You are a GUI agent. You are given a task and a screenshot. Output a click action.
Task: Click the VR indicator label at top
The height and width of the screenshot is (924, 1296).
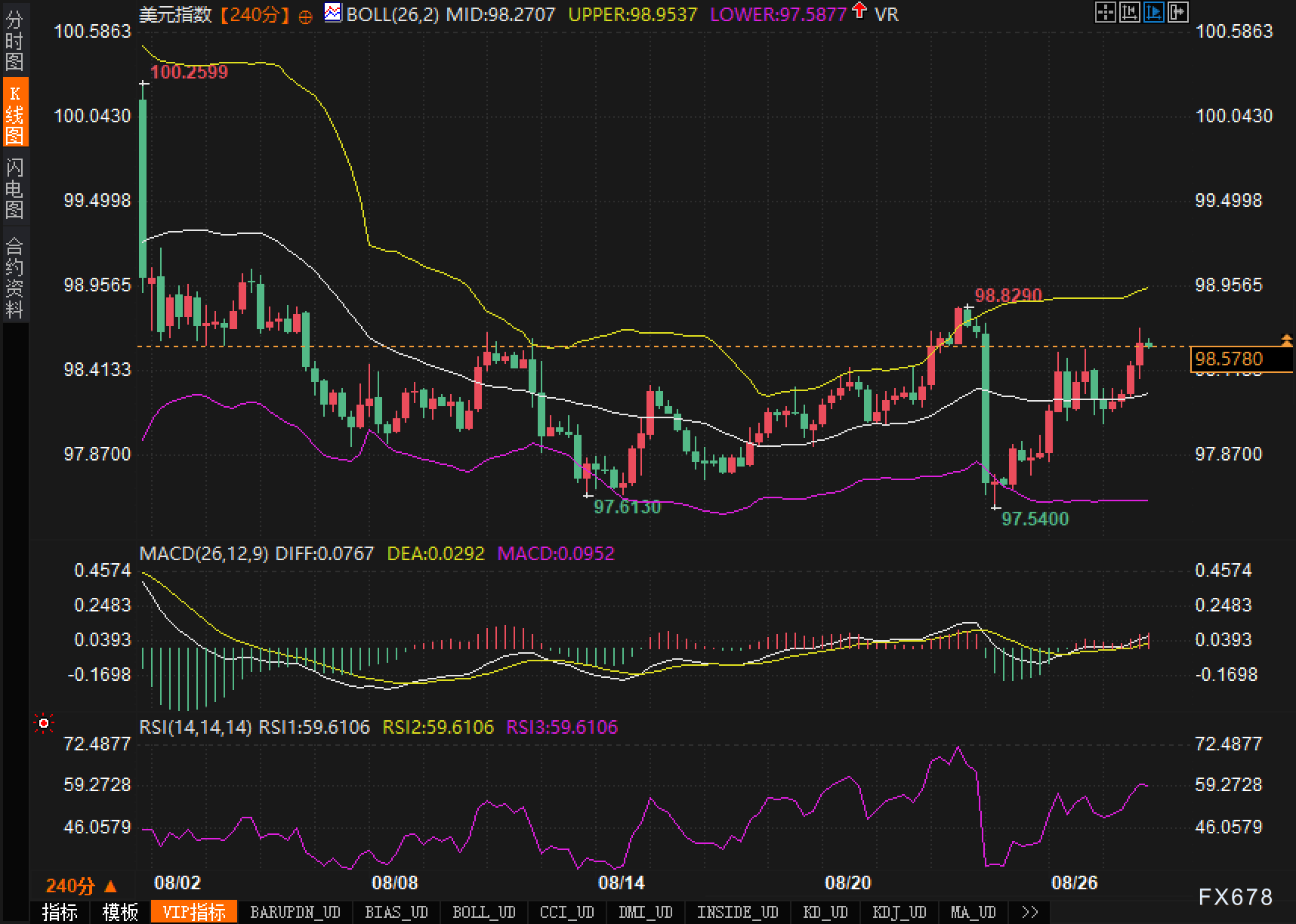[x=887, y=14]
